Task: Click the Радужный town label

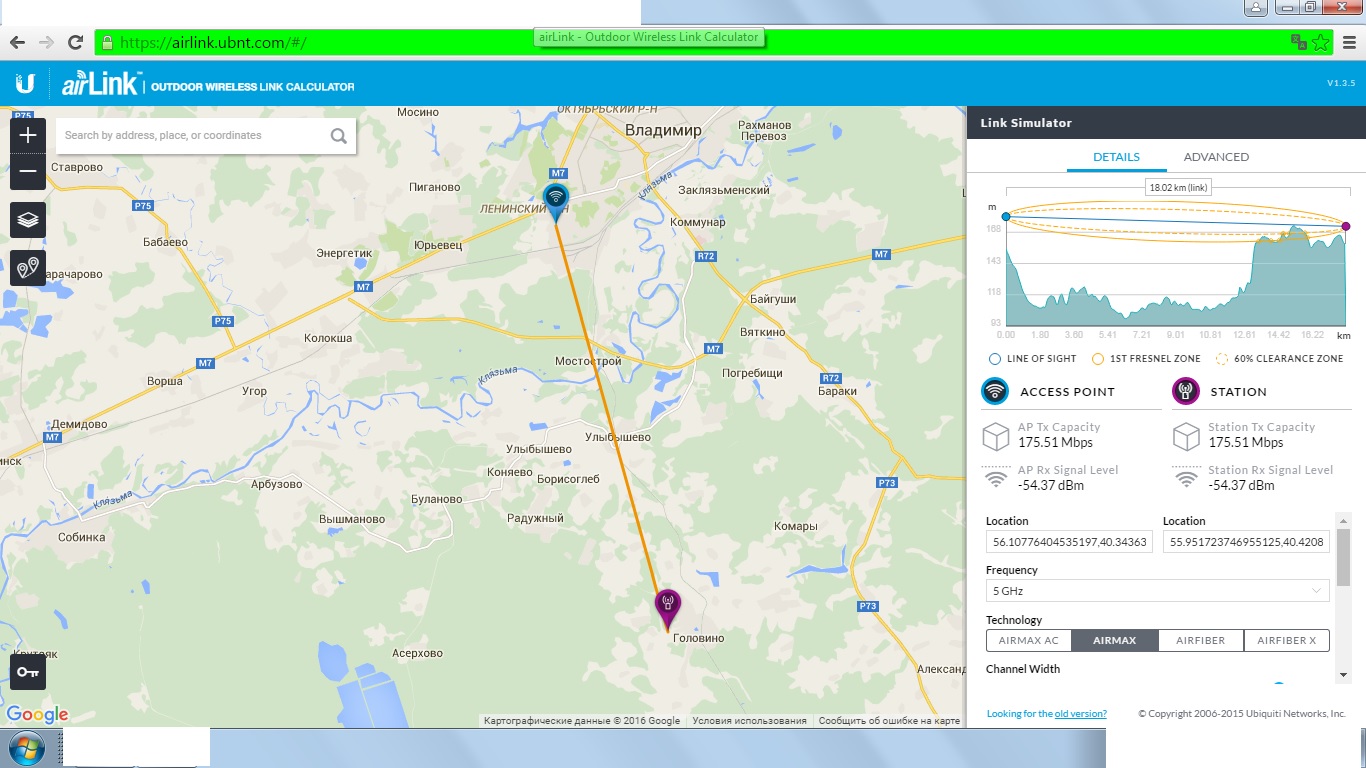Action: [535, 518]
